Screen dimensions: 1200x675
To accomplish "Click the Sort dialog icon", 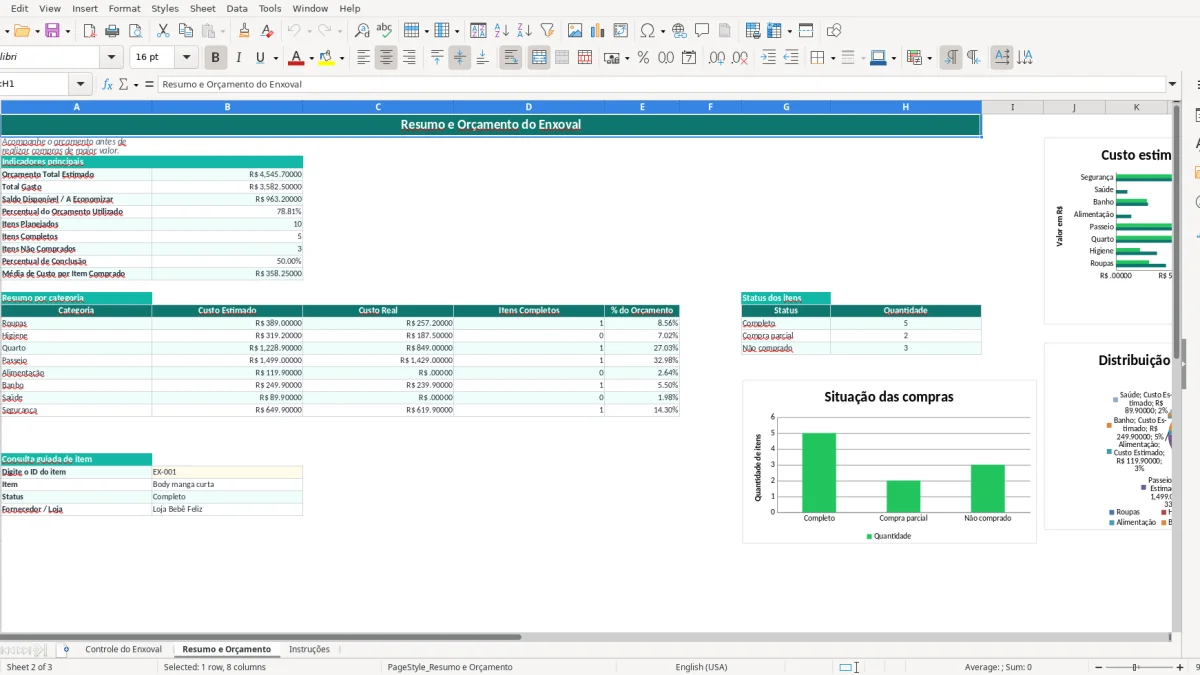I will [479, 31].
